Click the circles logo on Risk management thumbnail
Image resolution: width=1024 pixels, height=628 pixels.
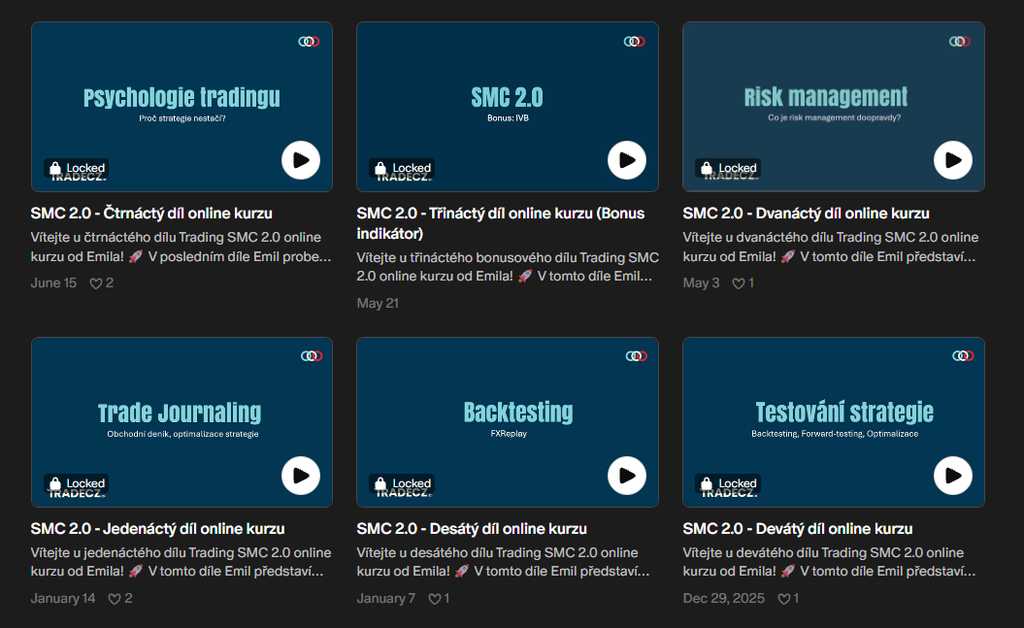[959, 41]
